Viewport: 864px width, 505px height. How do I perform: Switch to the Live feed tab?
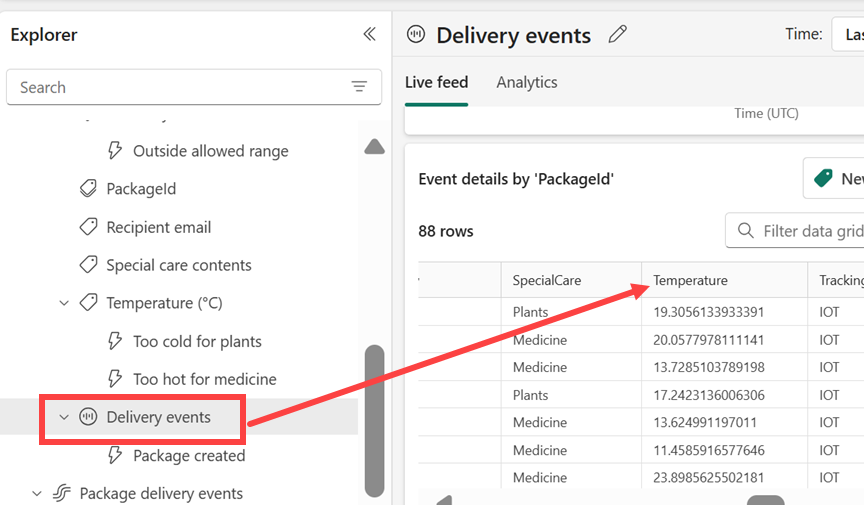pyautogui.click(x=436, y=82)
